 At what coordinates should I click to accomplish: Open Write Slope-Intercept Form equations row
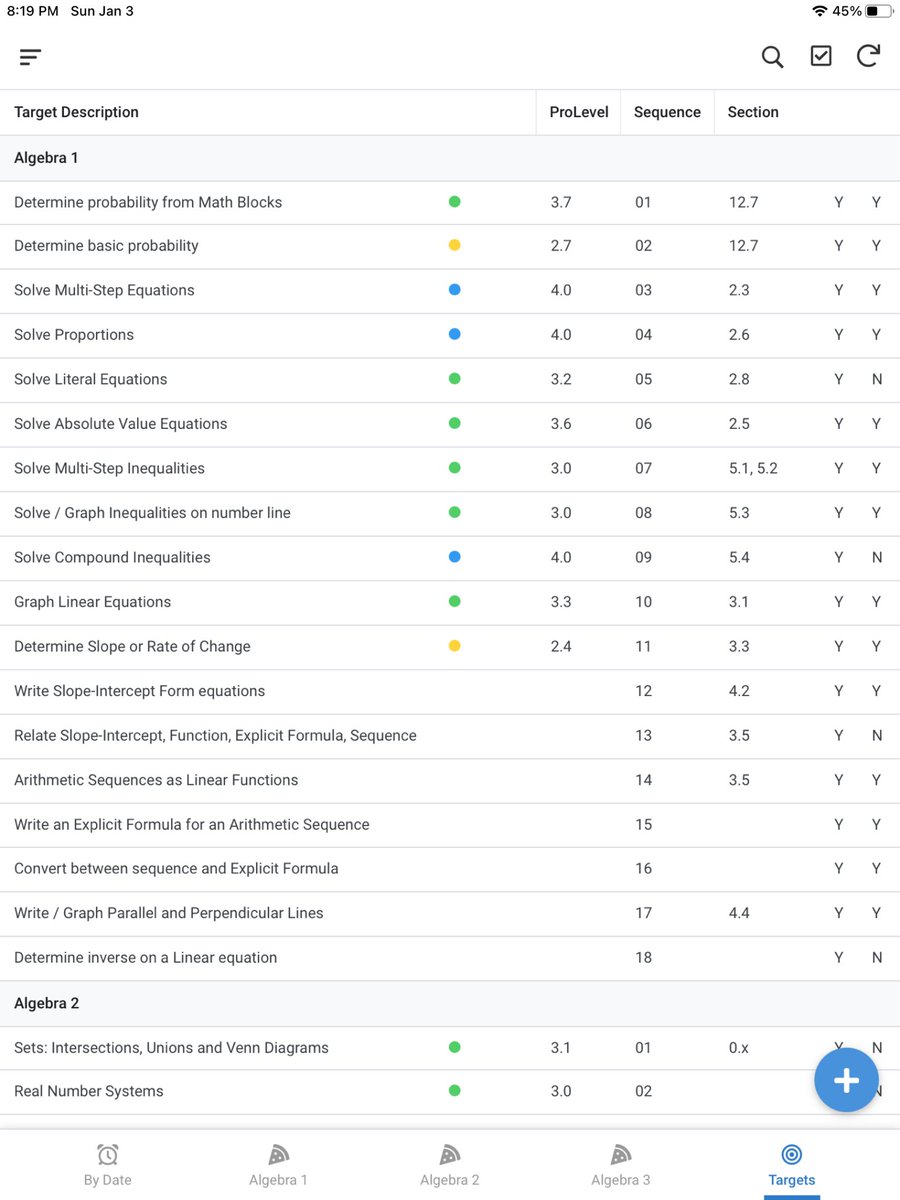point(450,691)
